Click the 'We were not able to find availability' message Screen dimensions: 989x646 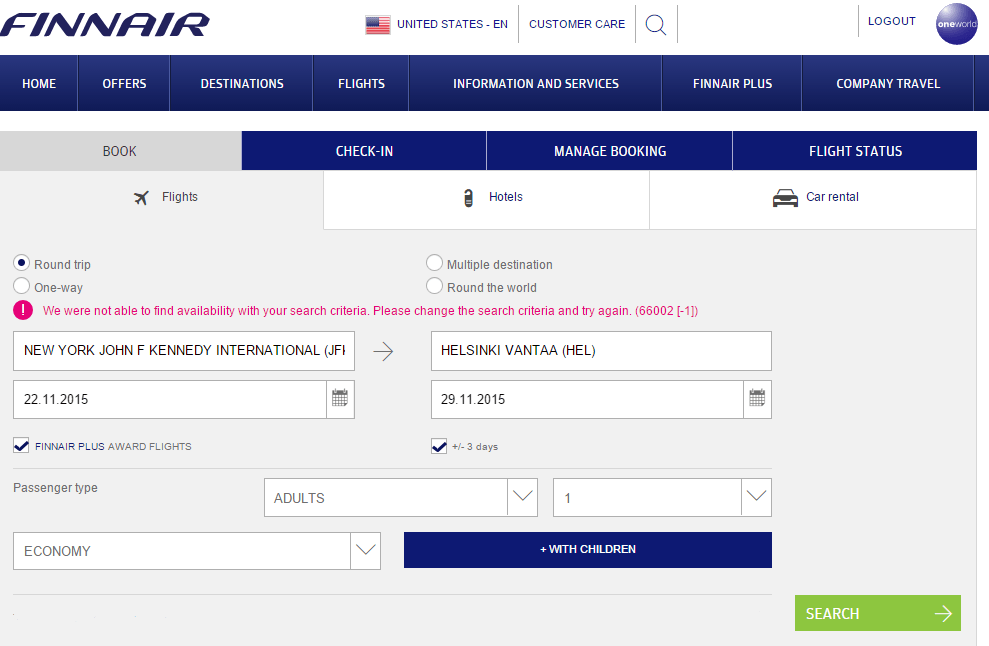click(370, 311)
